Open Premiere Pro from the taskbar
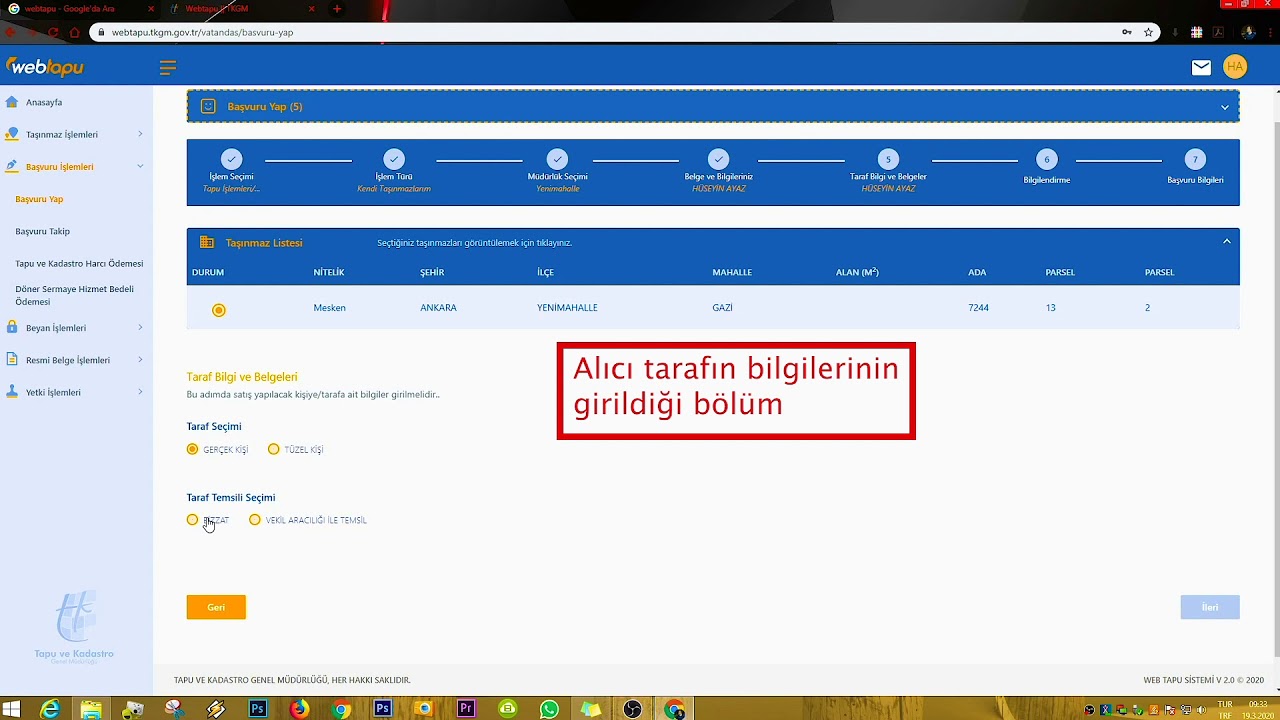The width and height of the screenshot is (1280, 720). 465,709
